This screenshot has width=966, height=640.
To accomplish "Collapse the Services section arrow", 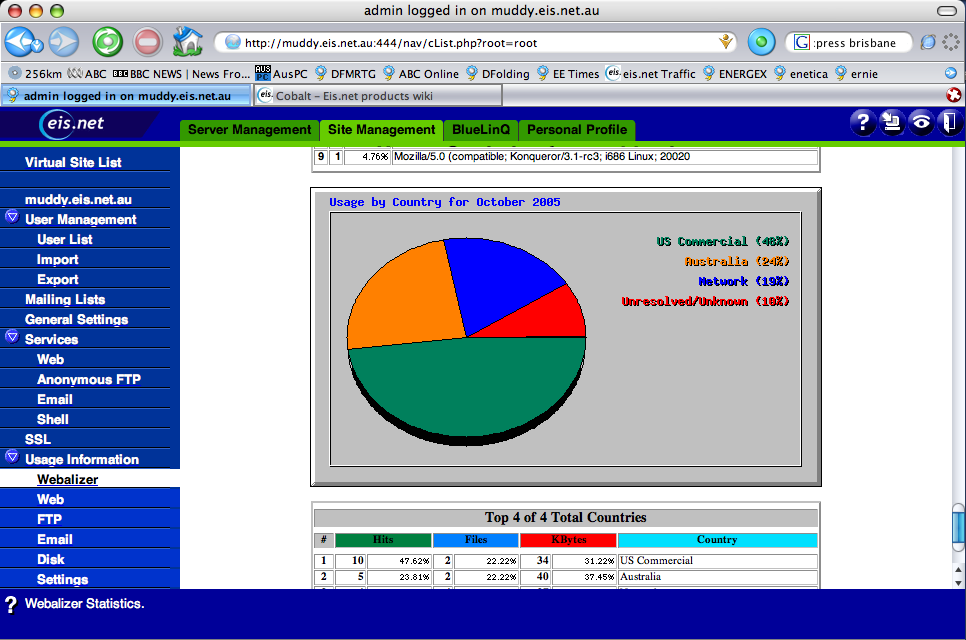I will click(x=12, y=338).
